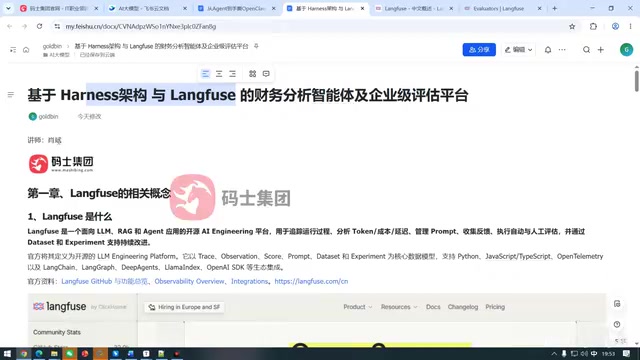Switch to the JAAgent browser tab
This screenshot has height=360, width=640.
(x=236, y=9)
